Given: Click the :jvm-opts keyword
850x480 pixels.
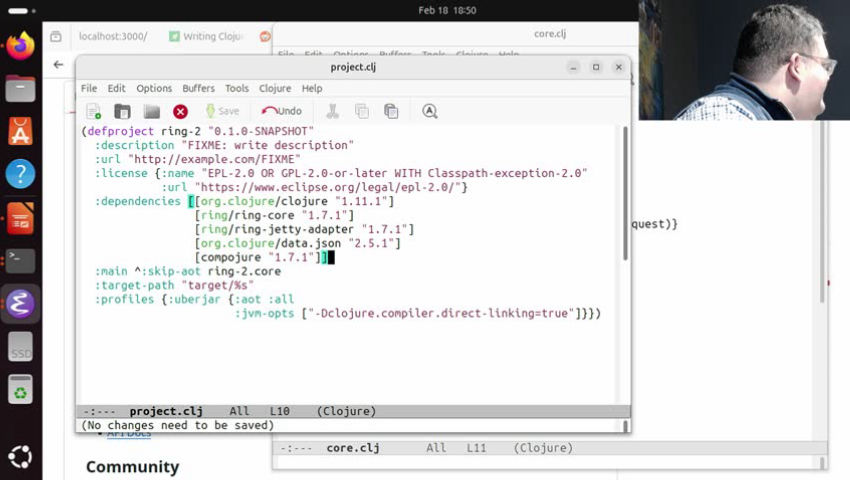Looking at the screenshot, I should pos(264,313).
